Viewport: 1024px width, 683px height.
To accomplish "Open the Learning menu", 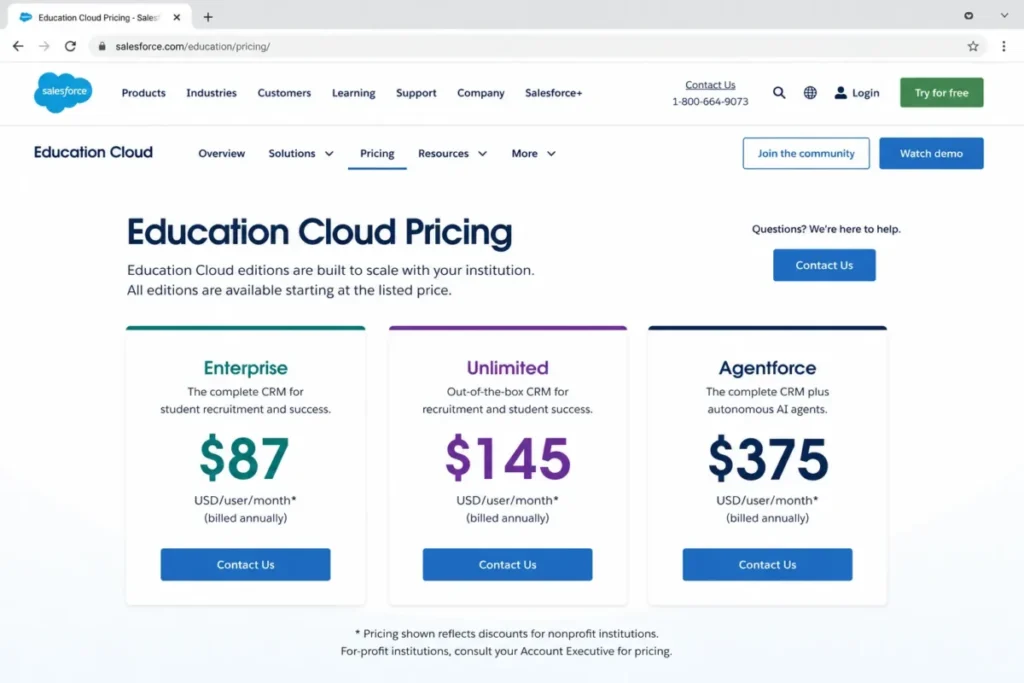I will [x=353, y=93].
